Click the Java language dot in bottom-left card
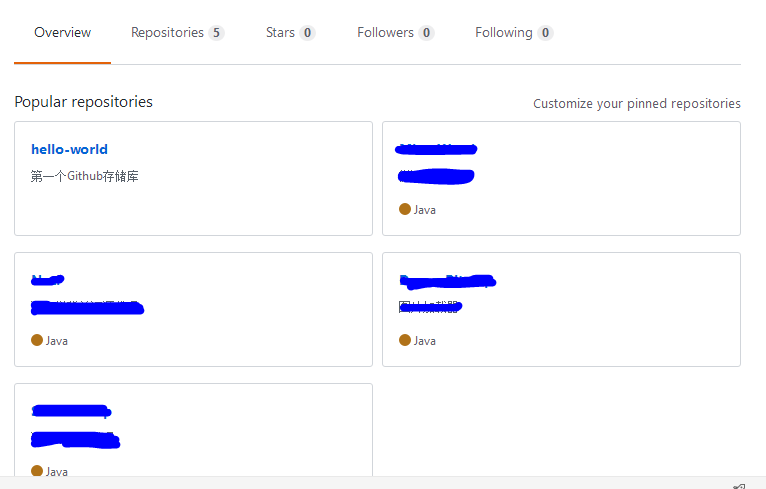 pyautogui.click(x=37, y=470)
